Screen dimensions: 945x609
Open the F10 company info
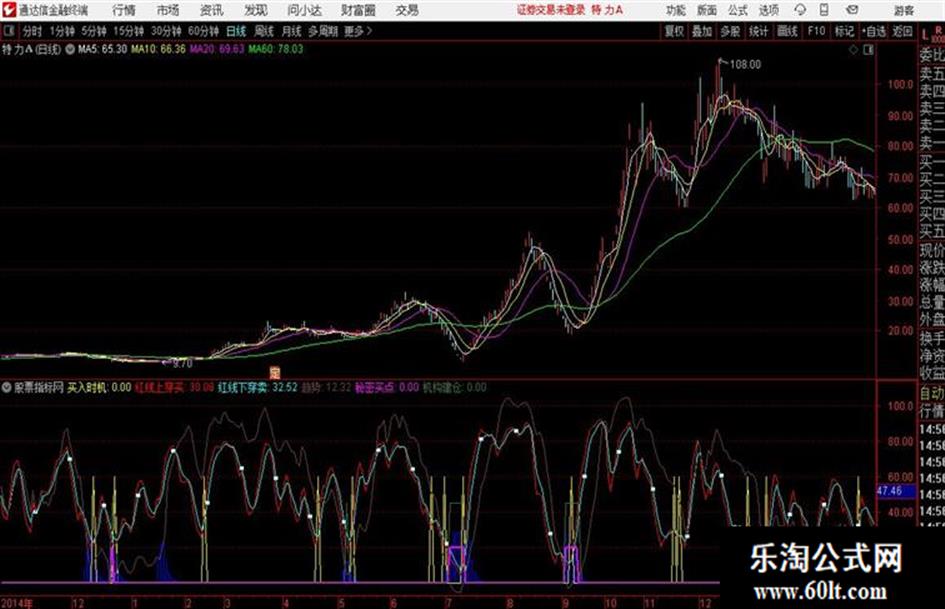(816, 31)
